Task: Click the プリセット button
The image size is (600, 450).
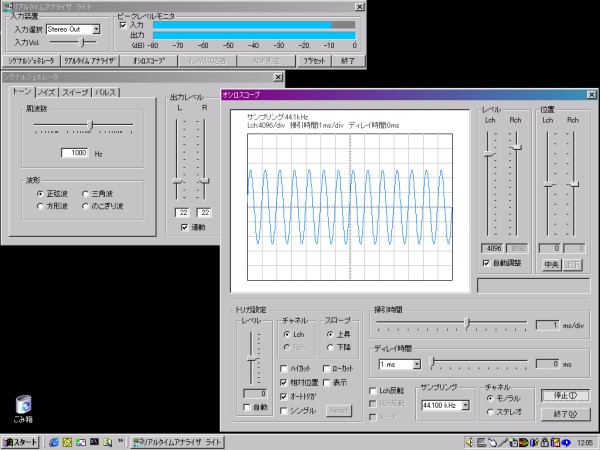Action: 314,61
